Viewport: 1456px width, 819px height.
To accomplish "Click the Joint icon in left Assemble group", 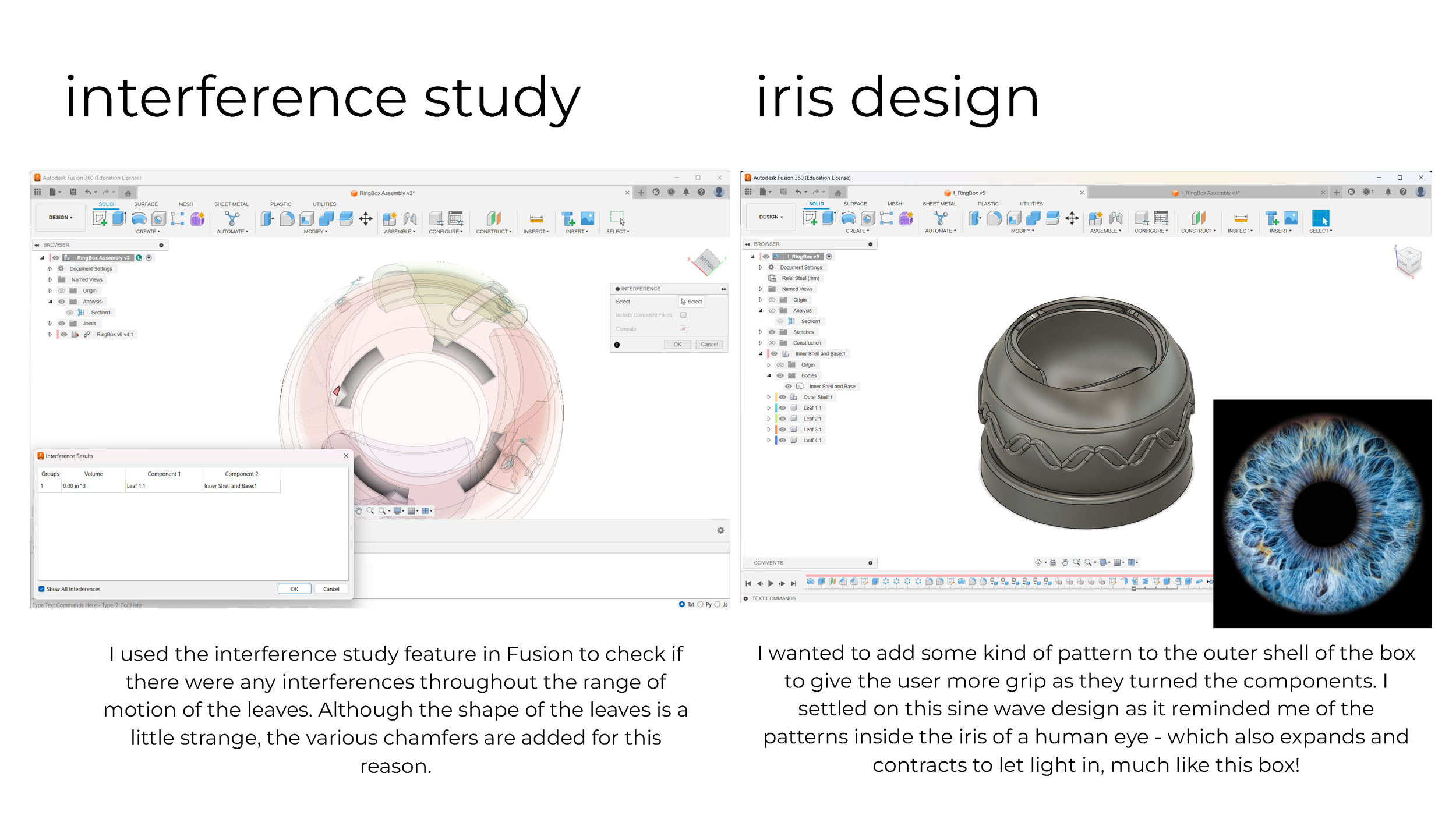I will [x=410, y=219].
